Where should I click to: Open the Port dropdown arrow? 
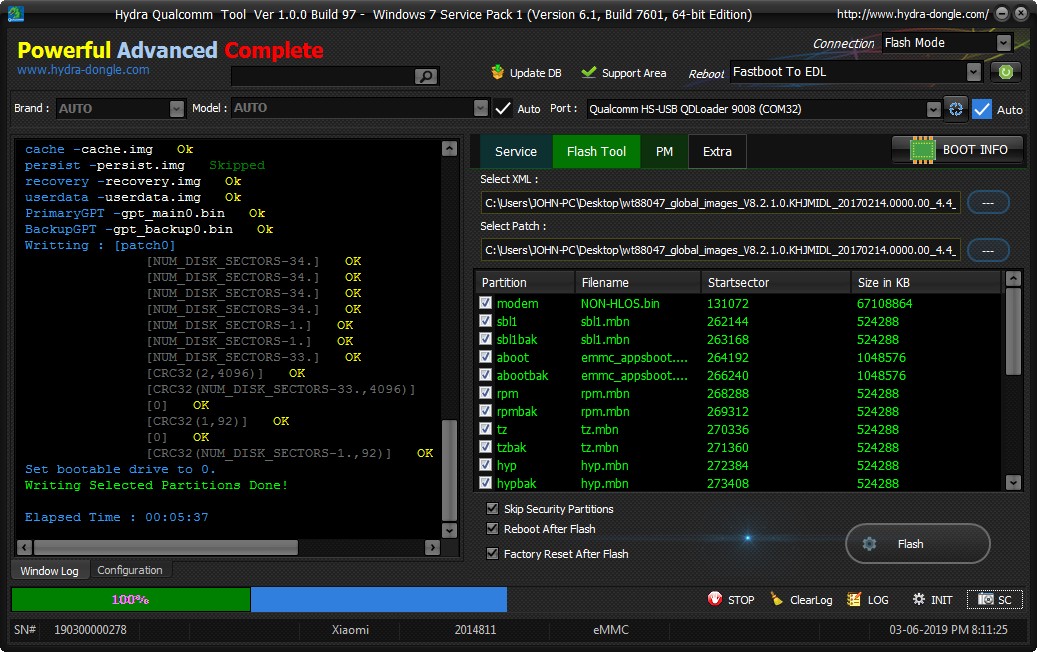click(x=933, y=109)
